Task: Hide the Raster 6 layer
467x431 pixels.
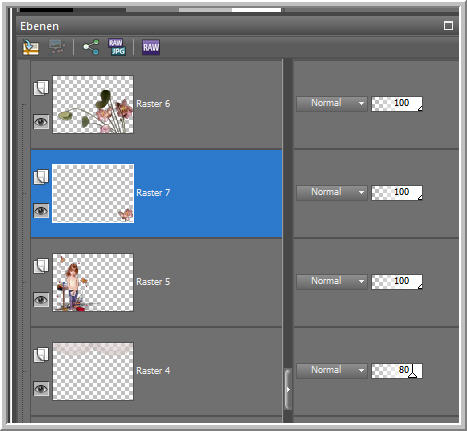Action: (x=41, y=122)
